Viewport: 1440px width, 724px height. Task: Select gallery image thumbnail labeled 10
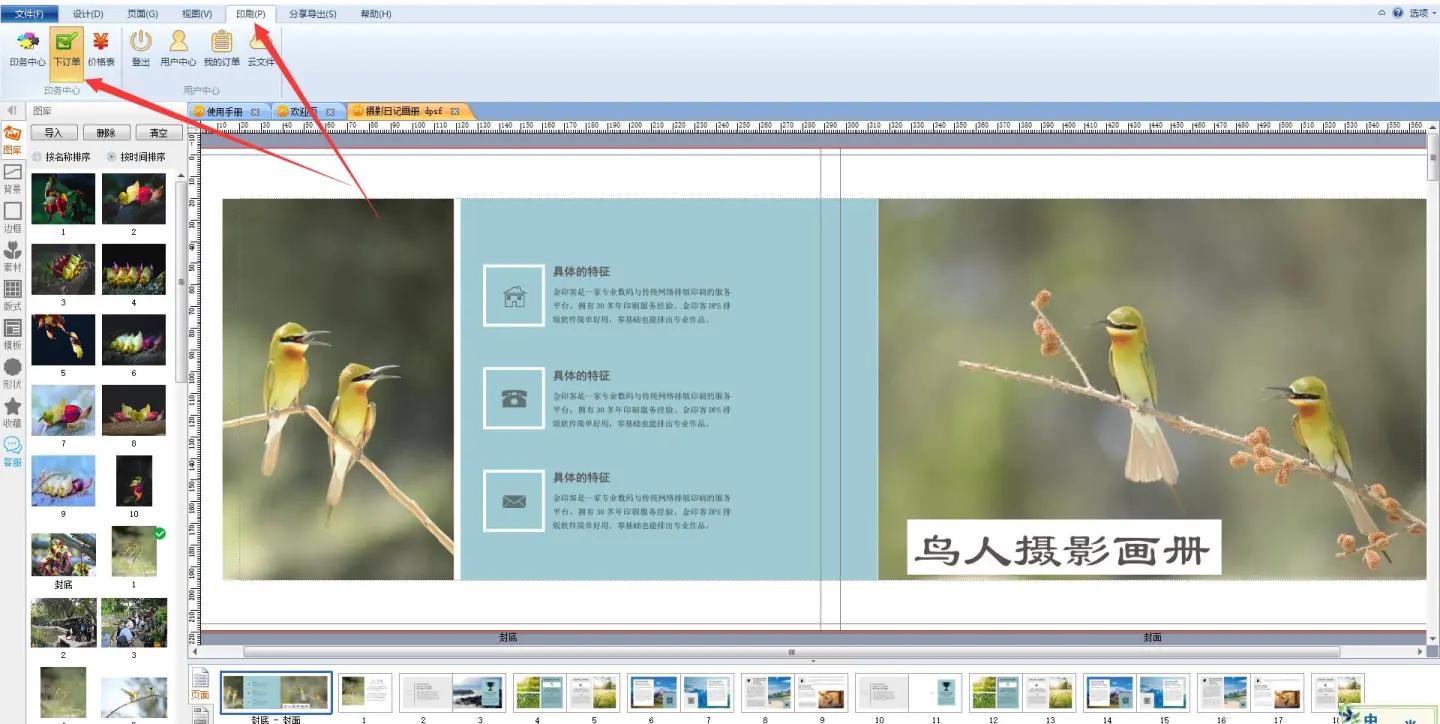(134, 481)
